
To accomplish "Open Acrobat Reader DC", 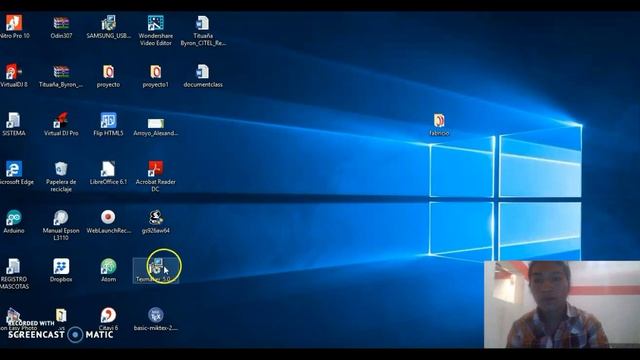I will pos(156,169).
